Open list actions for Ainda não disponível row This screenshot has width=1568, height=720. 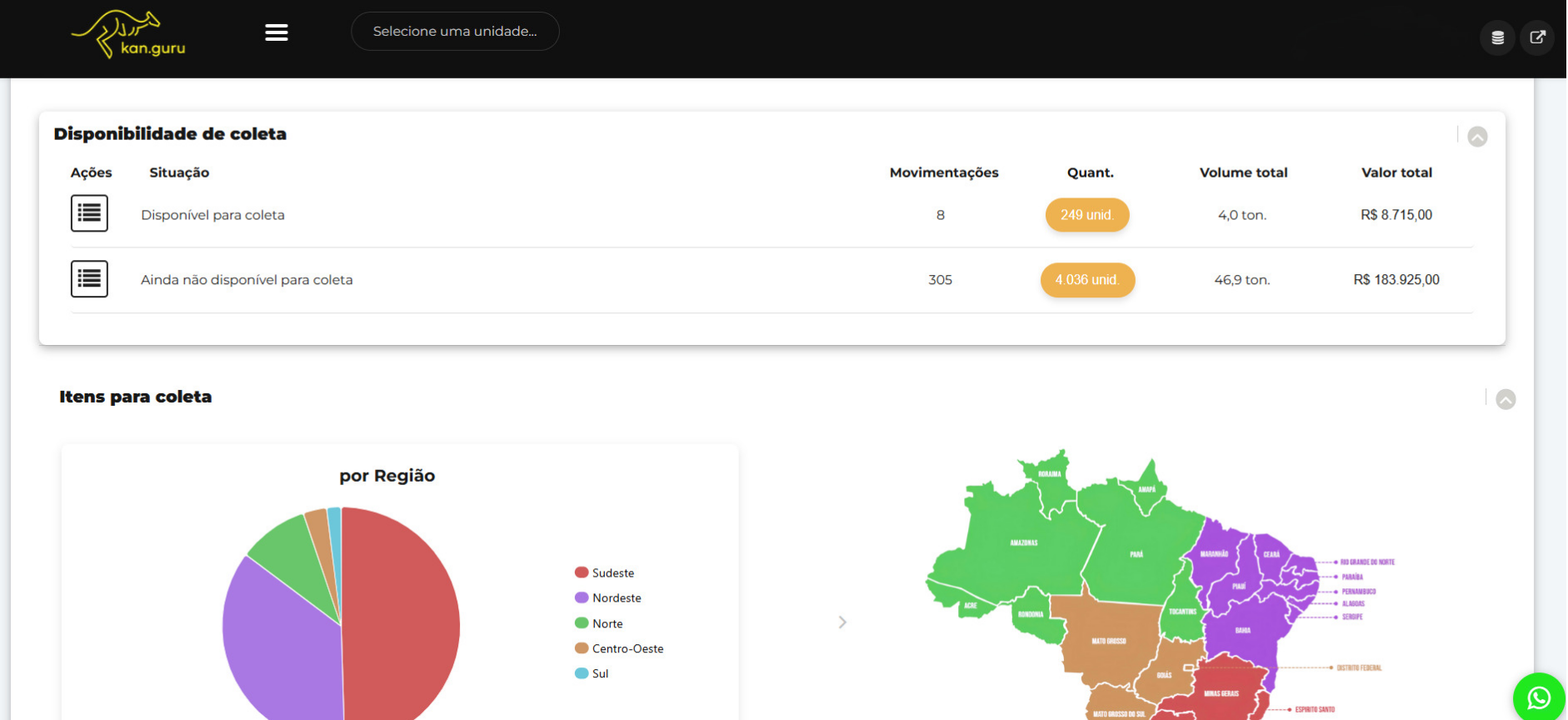[89, 278]
